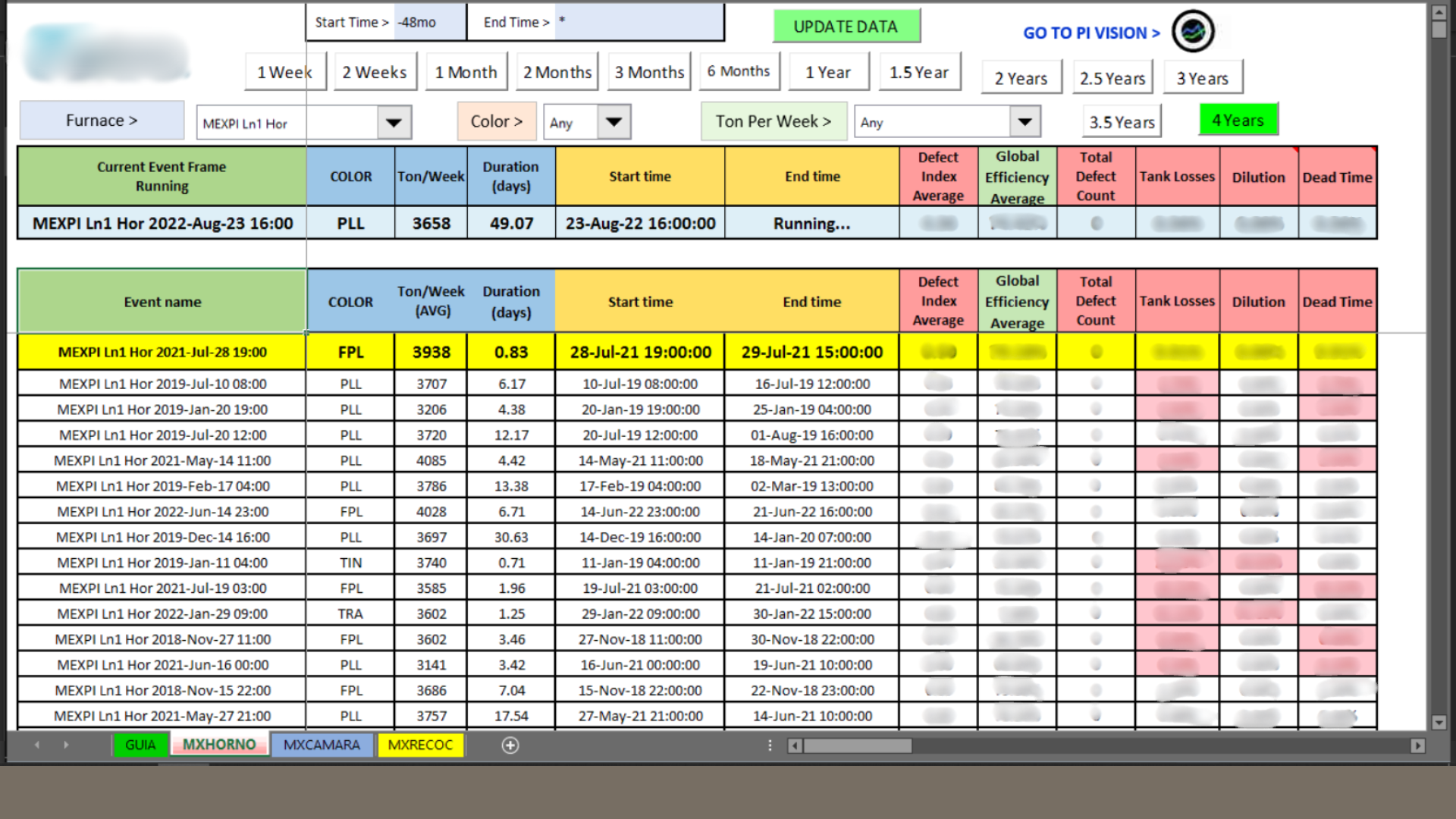Click end time 14-Jun-21 10:00:00
The height and width of the screenshot is (819, 1456).
[812, 716]
